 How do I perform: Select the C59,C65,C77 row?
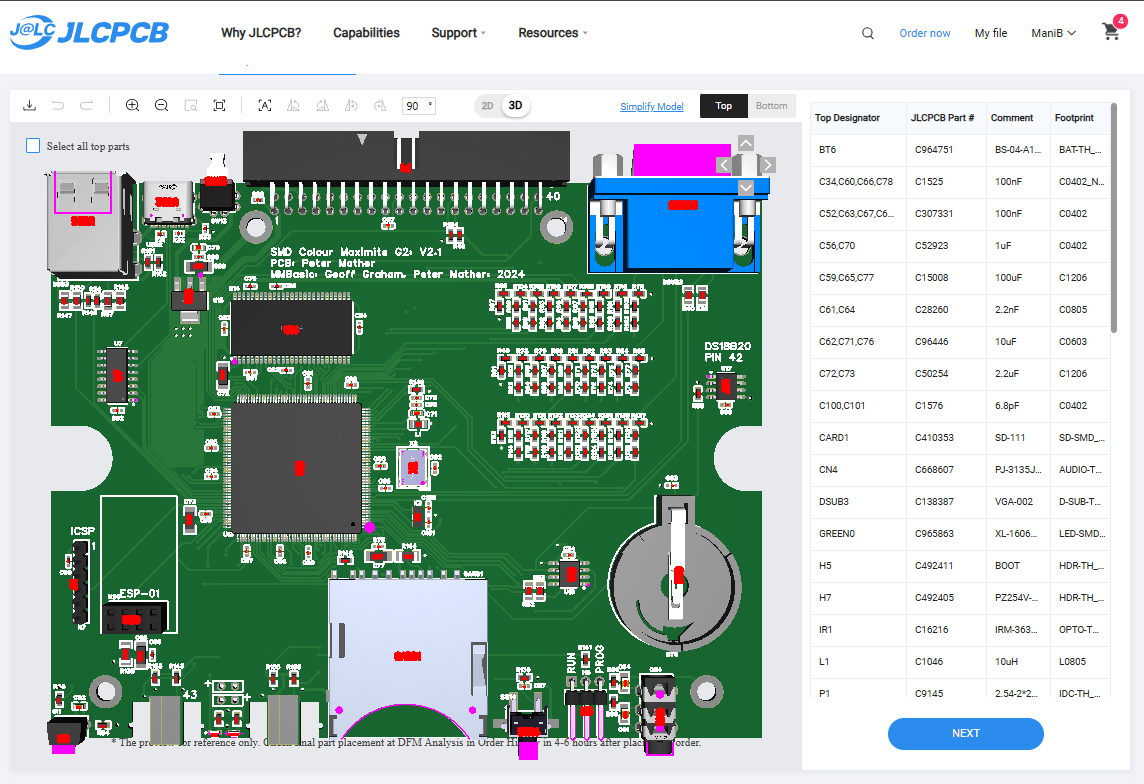click(960, 278)
